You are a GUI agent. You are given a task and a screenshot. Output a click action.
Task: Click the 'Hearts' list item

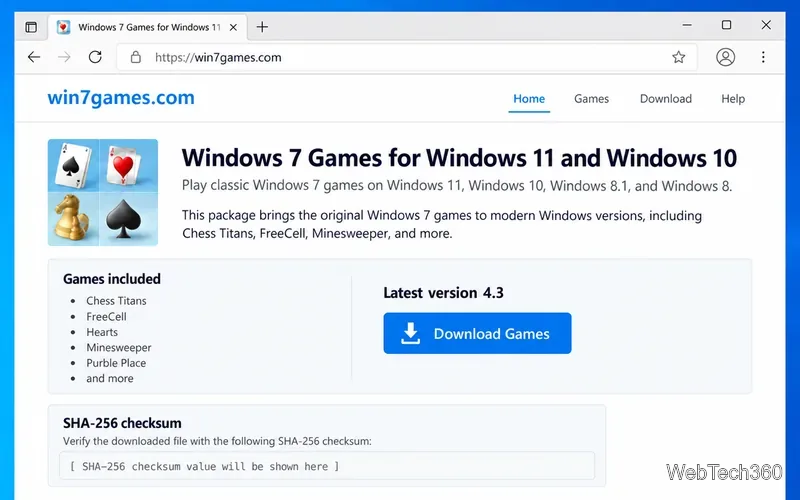pyautogui.click(x=102, y=332)
